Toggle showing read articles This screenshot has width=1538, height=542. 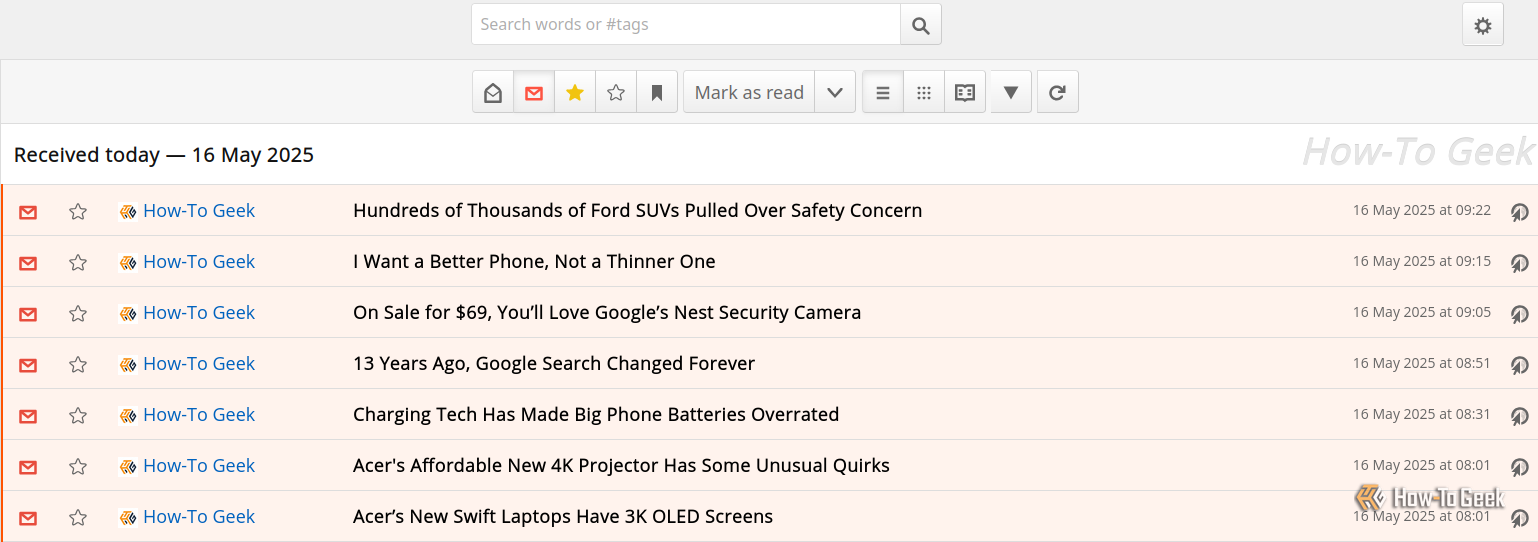(x=493, y=93)
